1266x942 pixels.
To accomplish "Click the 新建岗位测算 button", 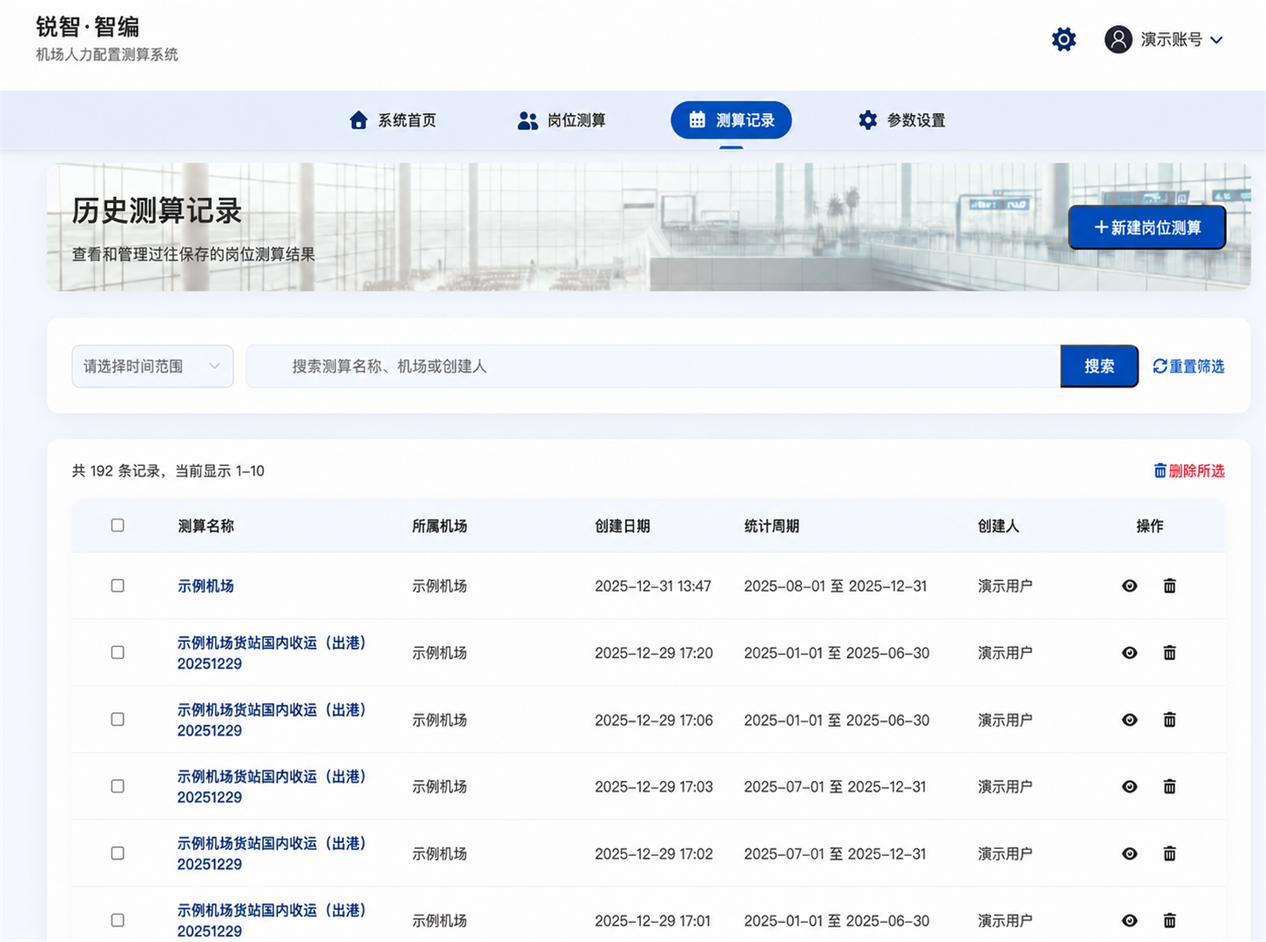I will point(1147,227).
